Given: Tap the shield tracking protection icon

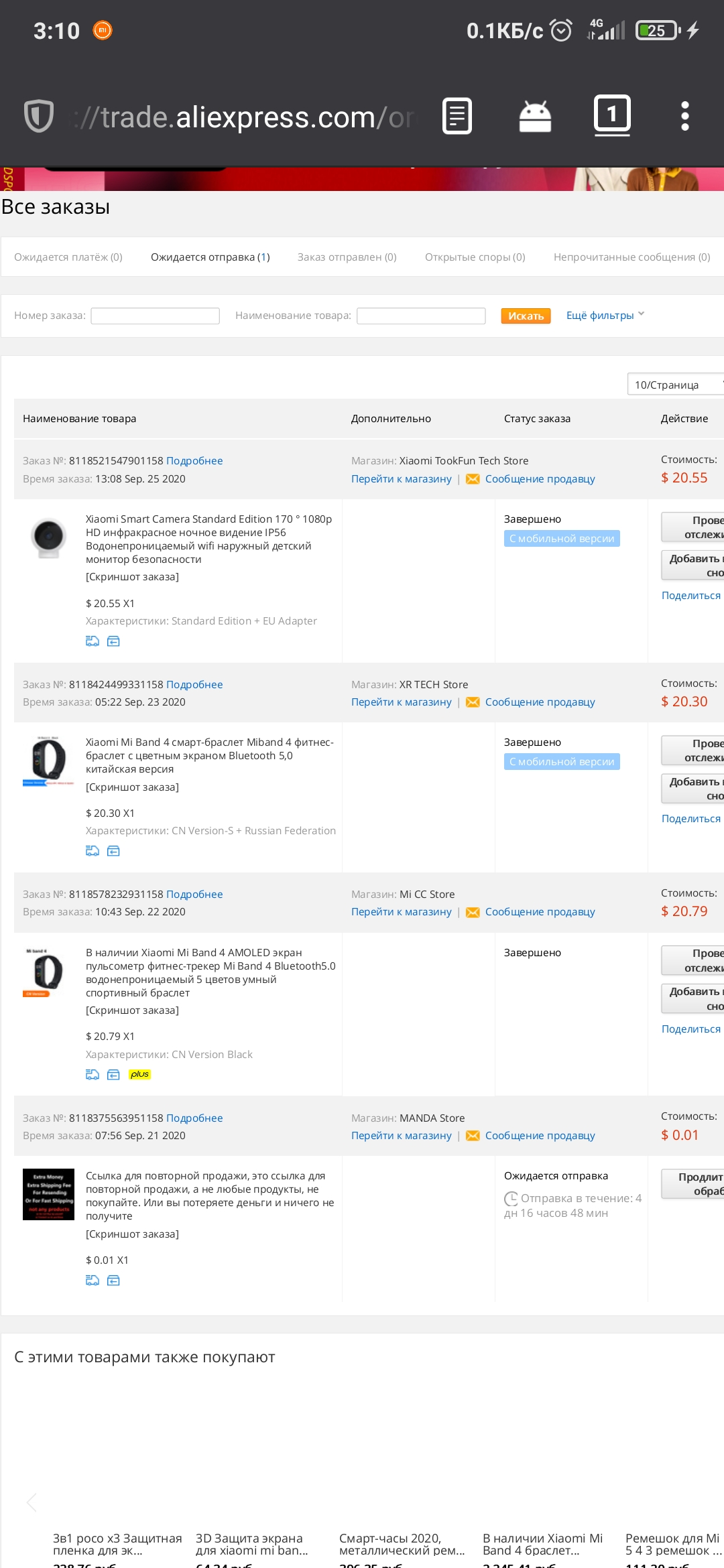Looking at the screenshot, I should pyautogui.click(x=39, y=115).
